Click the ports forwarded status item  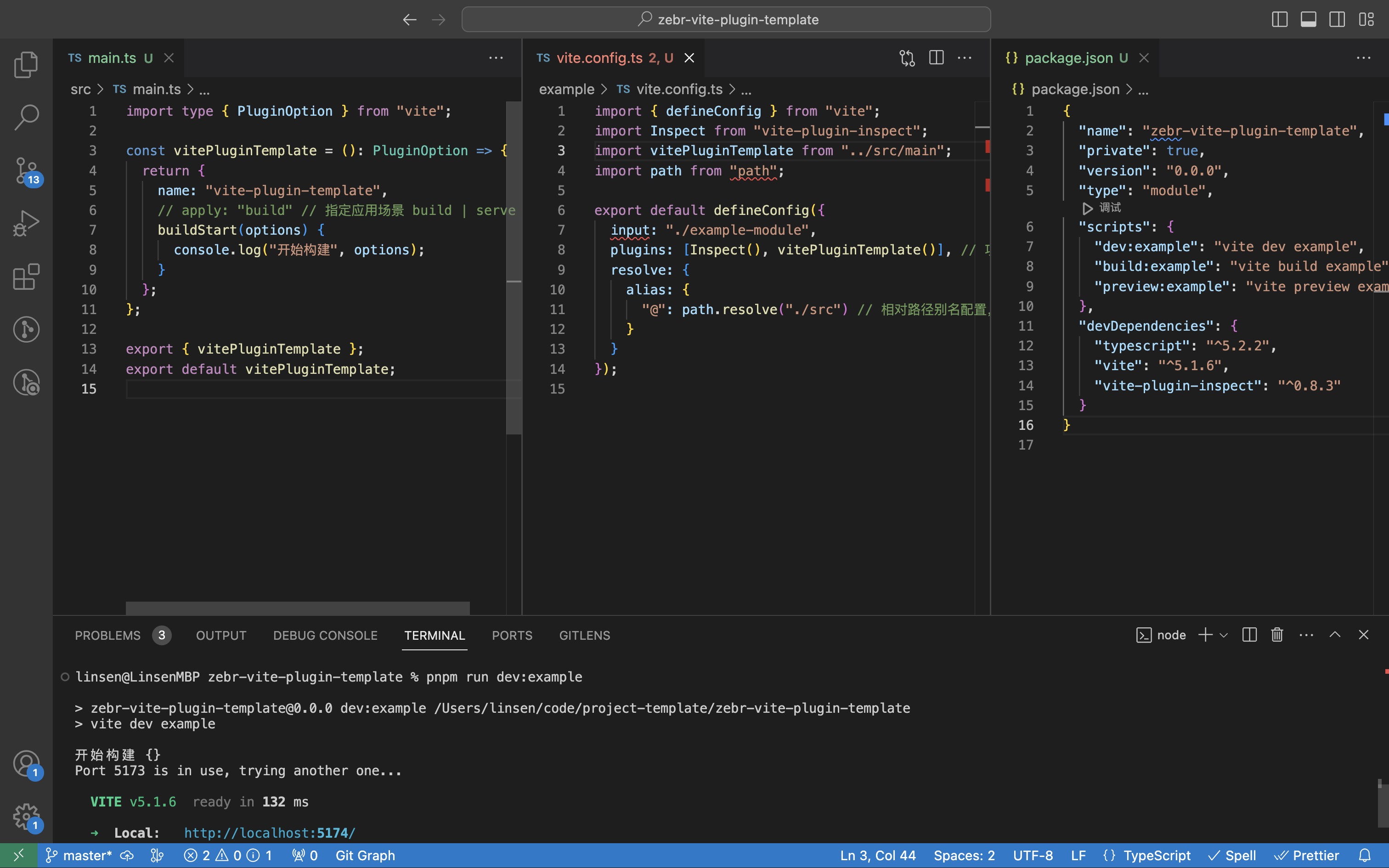(x=305, y=855)
